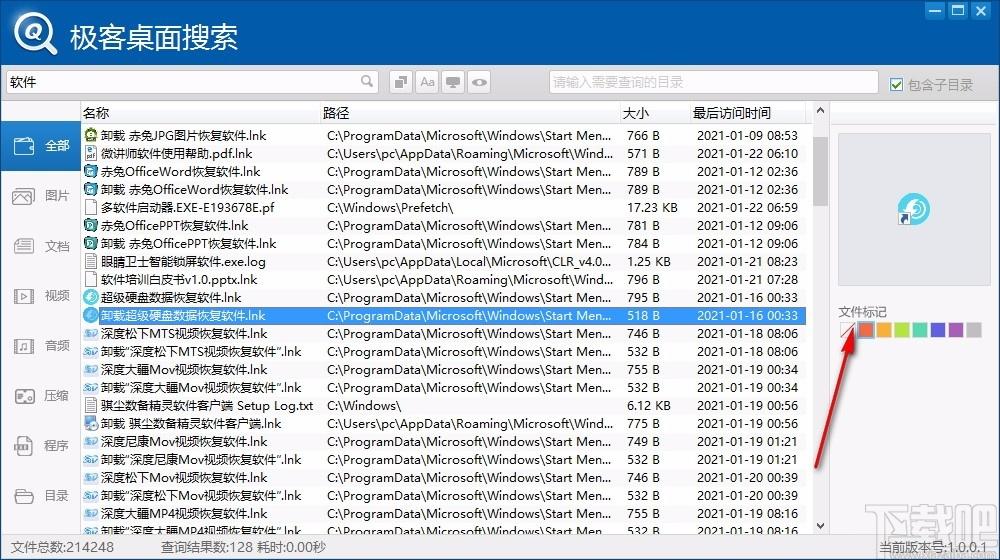Sort by 路径 column header
This screenshot has width=1000, height=560.
(470, 113)
